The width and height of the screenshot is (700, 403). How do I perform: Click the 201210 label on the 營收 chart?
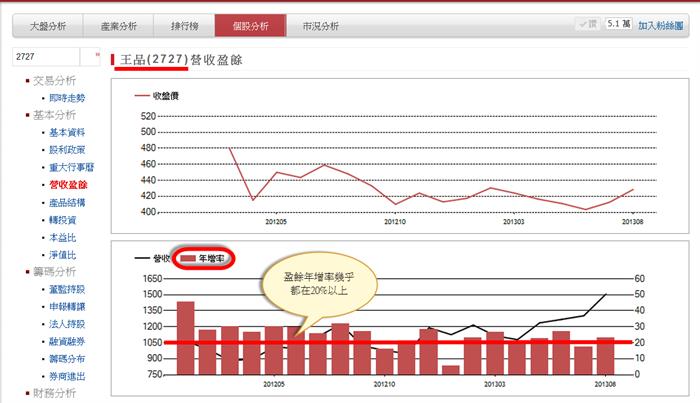384,384
